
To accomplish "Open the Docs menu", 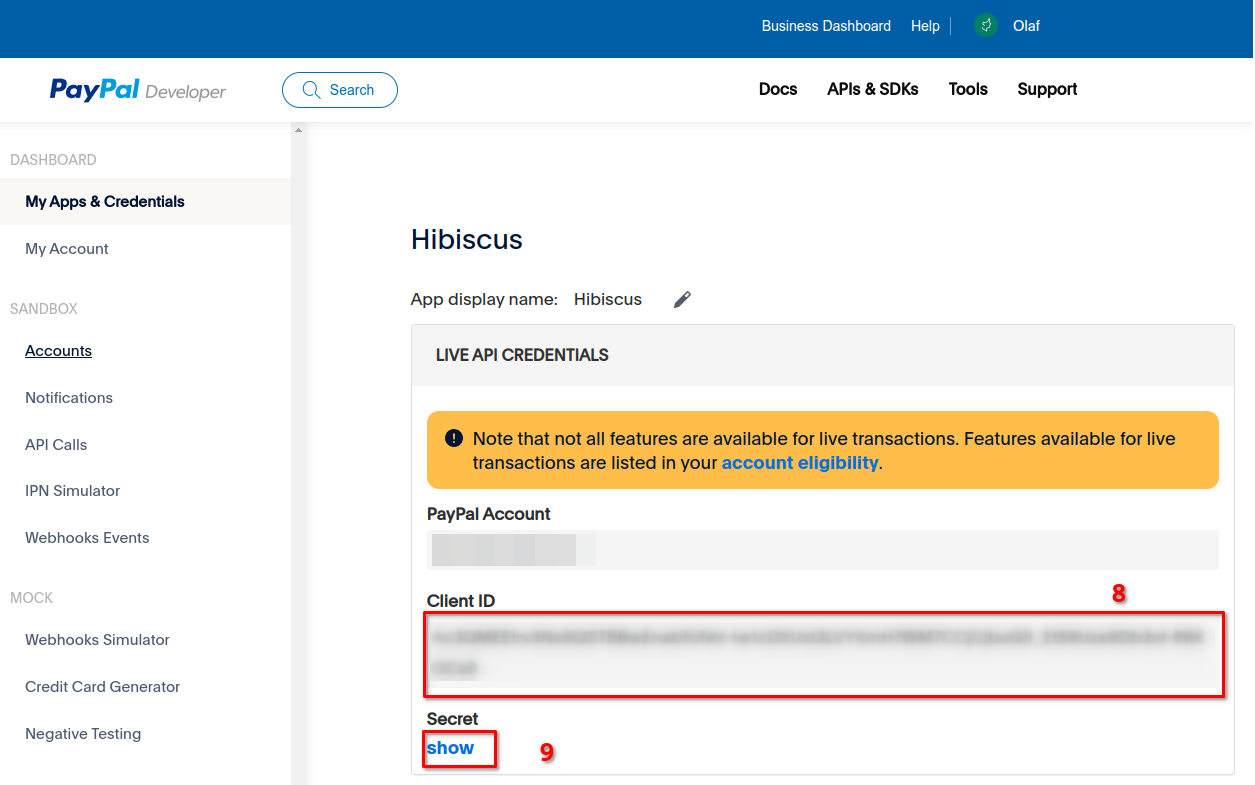I will [x=778, y=89].
